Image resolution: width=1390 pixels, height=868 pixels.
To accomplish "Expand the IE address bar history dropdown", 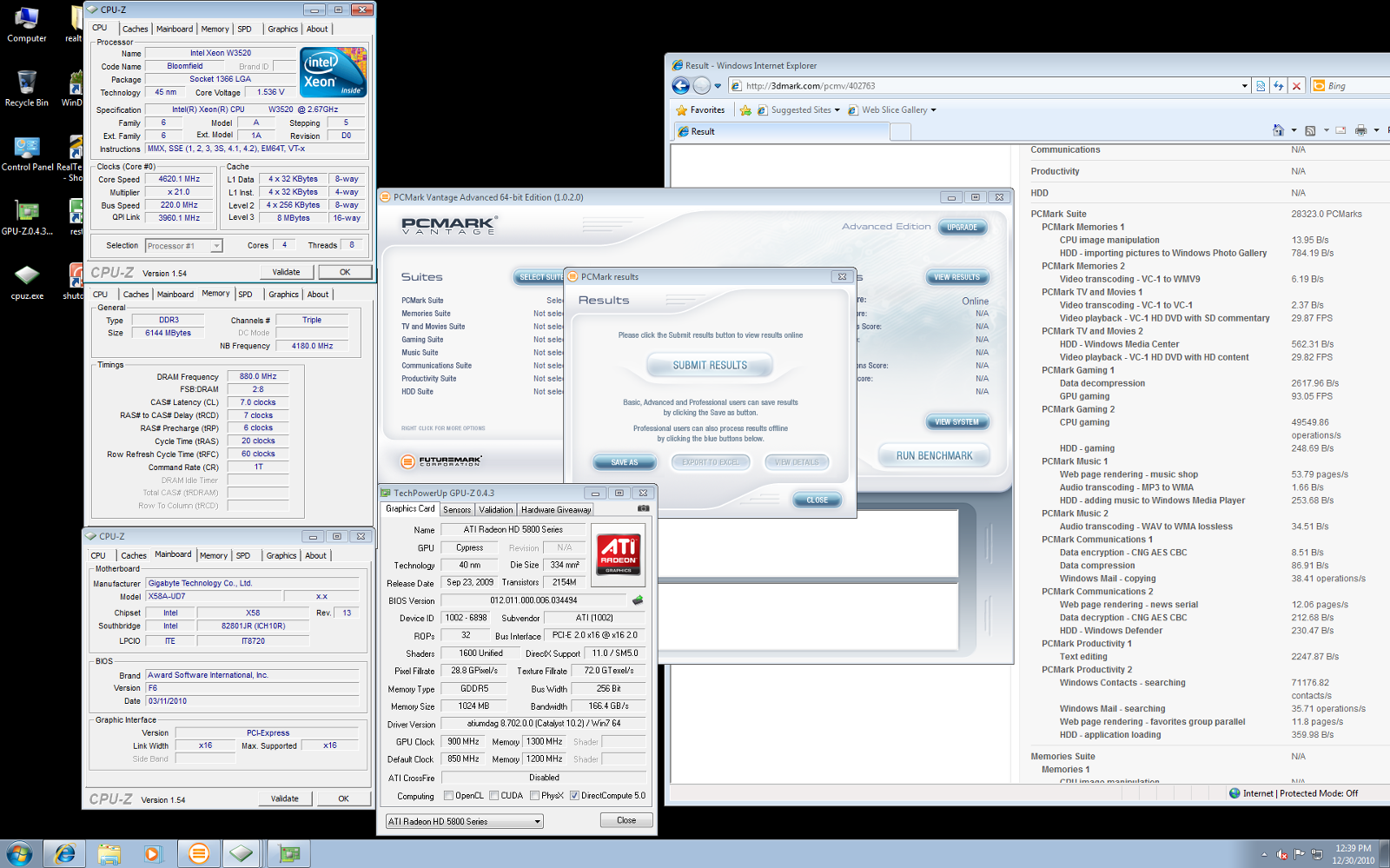I will pos(1244,86).
